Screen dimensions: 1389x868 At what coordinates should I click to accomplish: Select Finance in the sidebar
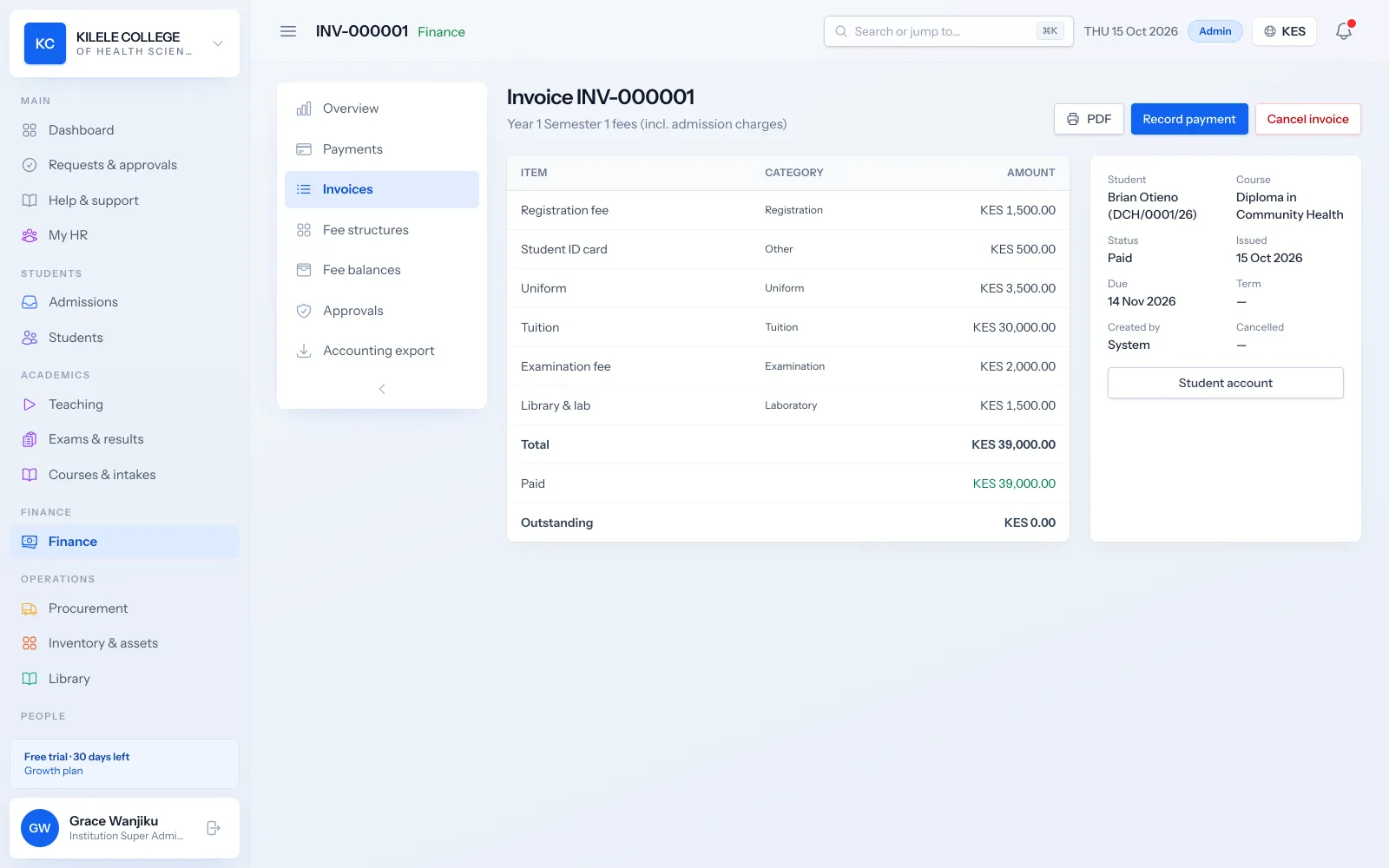coord(125,542)
